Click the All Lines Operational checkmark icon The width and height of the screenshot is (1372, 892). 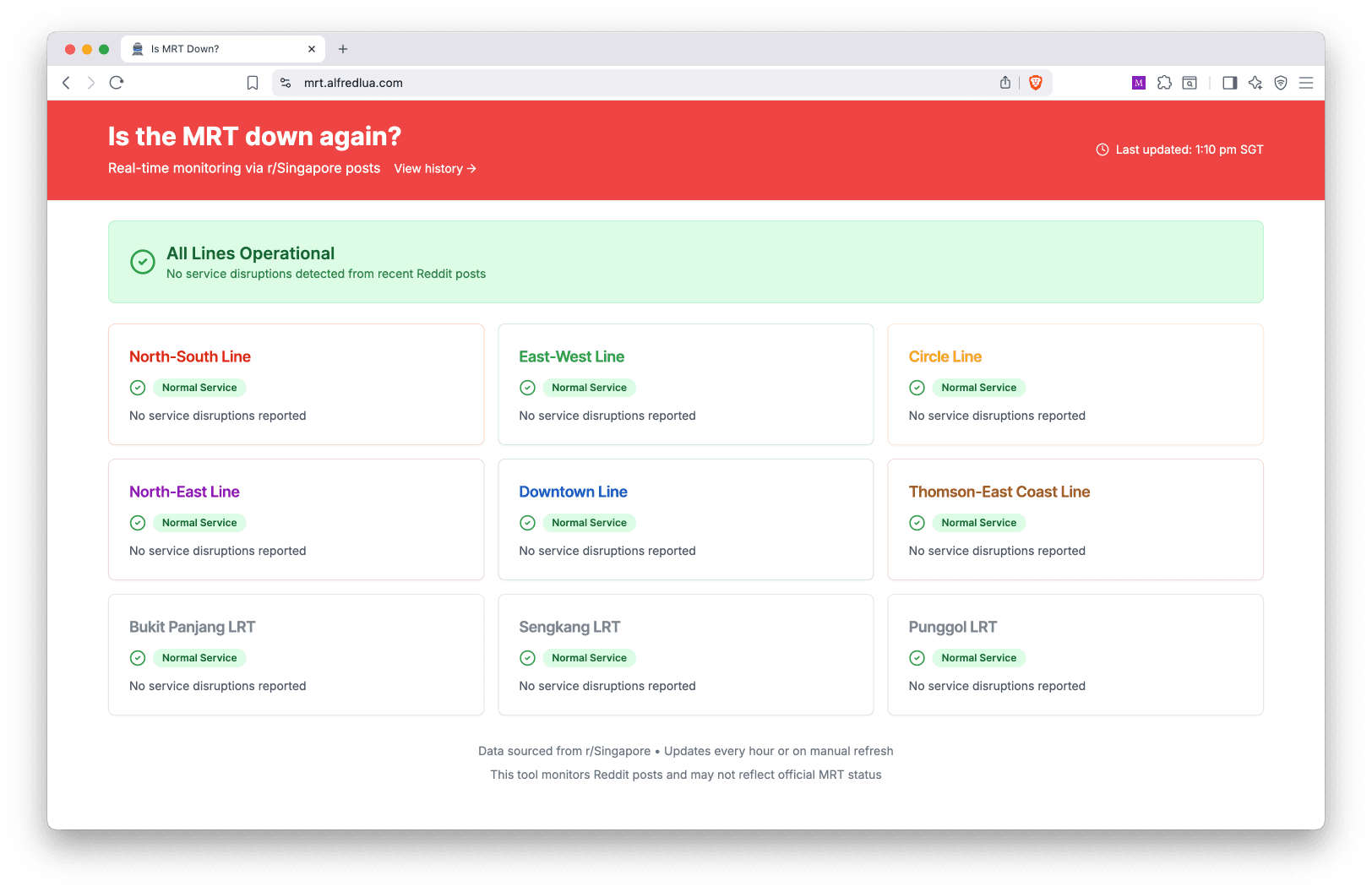pyautogui.click(x=143, y=262)
